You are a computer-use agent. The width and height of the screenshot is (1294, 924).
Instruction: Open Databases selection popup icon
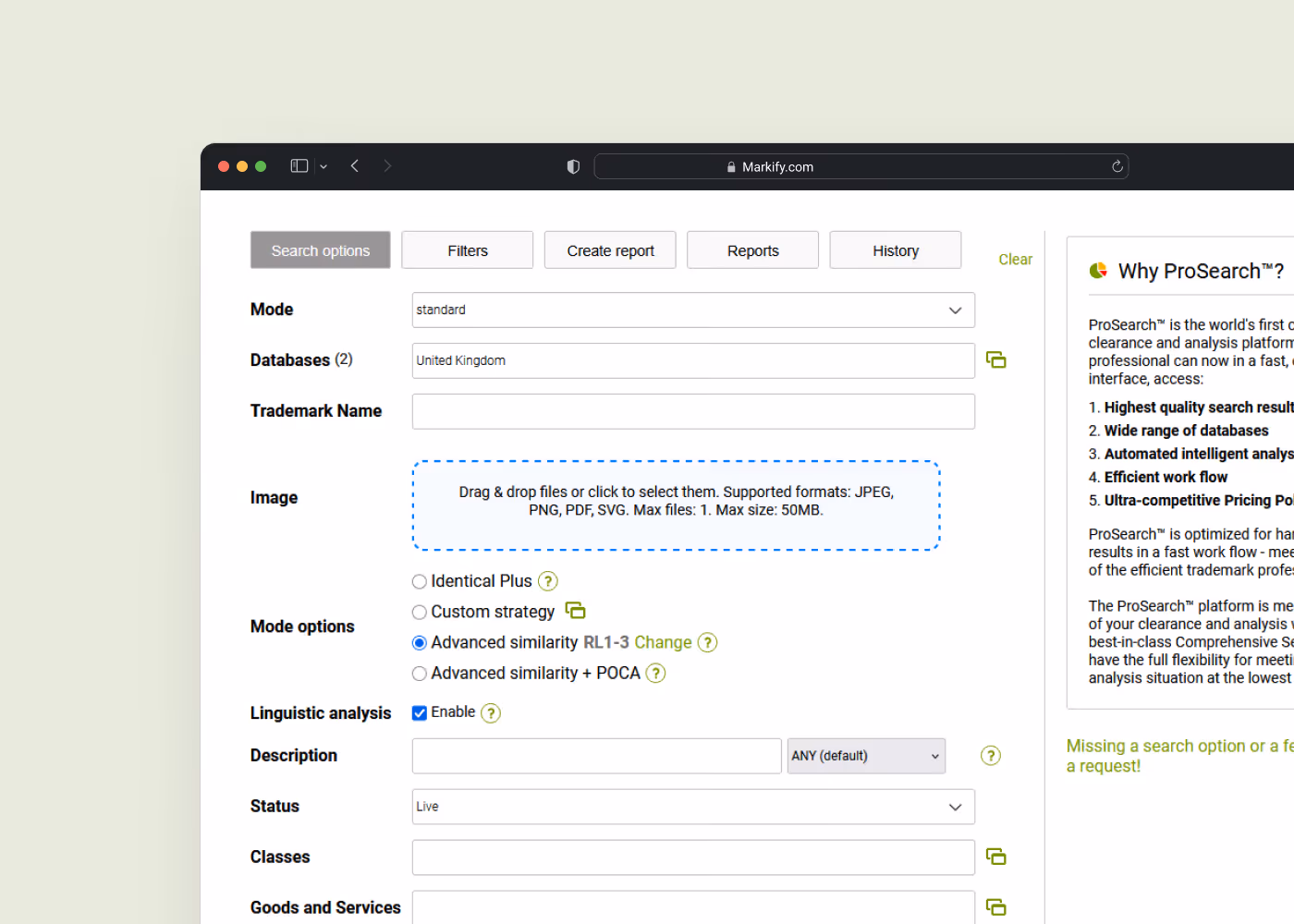point(995,359)
